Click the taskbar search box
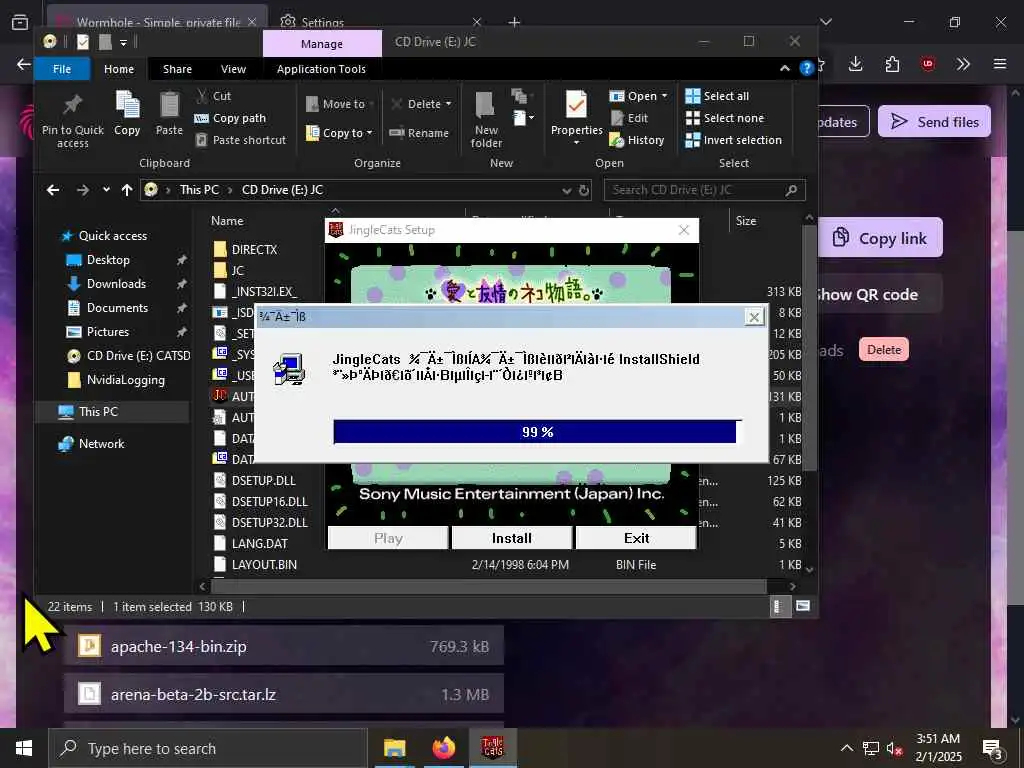The height and width of the screenshot is (768, 1024). coord(208,748)
